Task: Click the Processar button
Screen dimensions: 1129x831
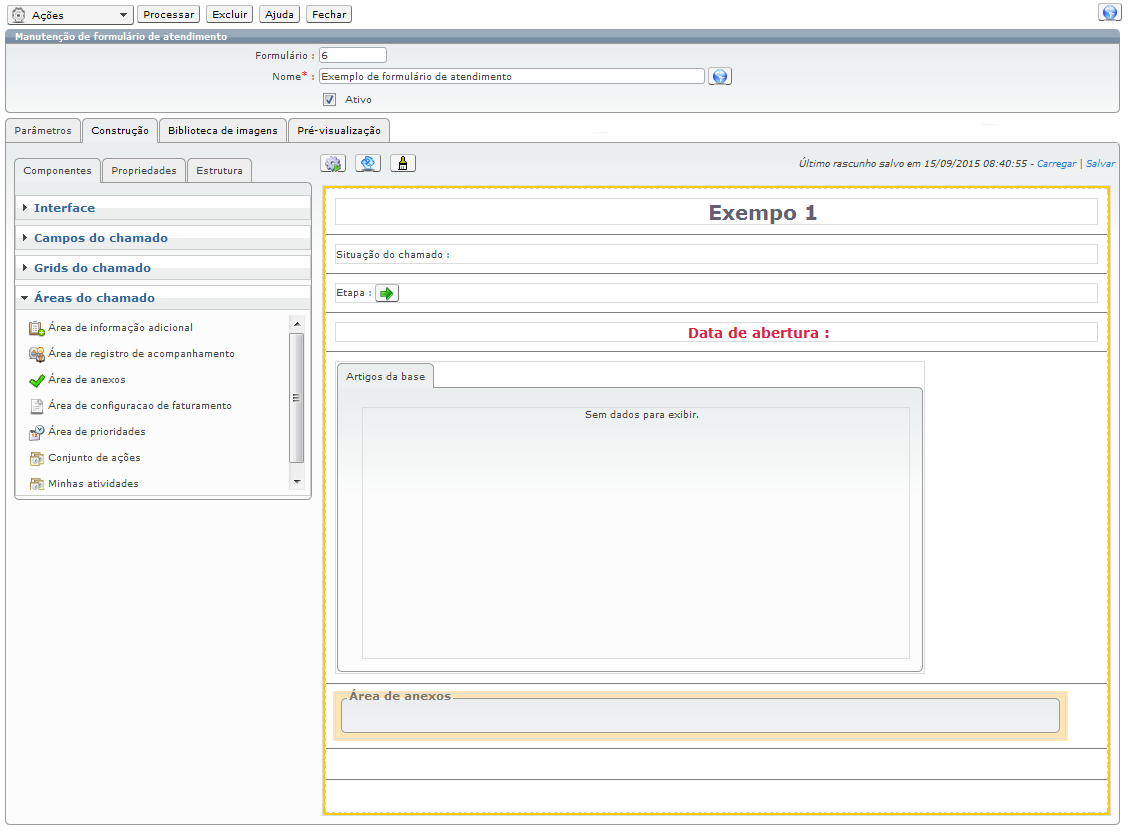Action: [168, 14]
